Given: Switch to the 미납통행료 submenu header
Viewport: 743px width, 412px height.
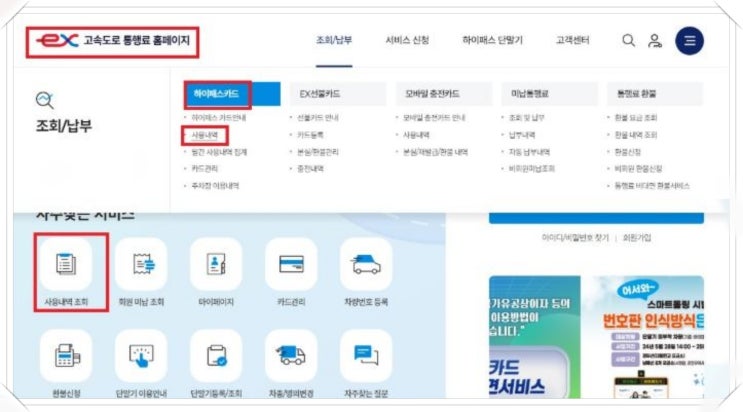Looking at the screenshot, I should click(x=550, y=94).
